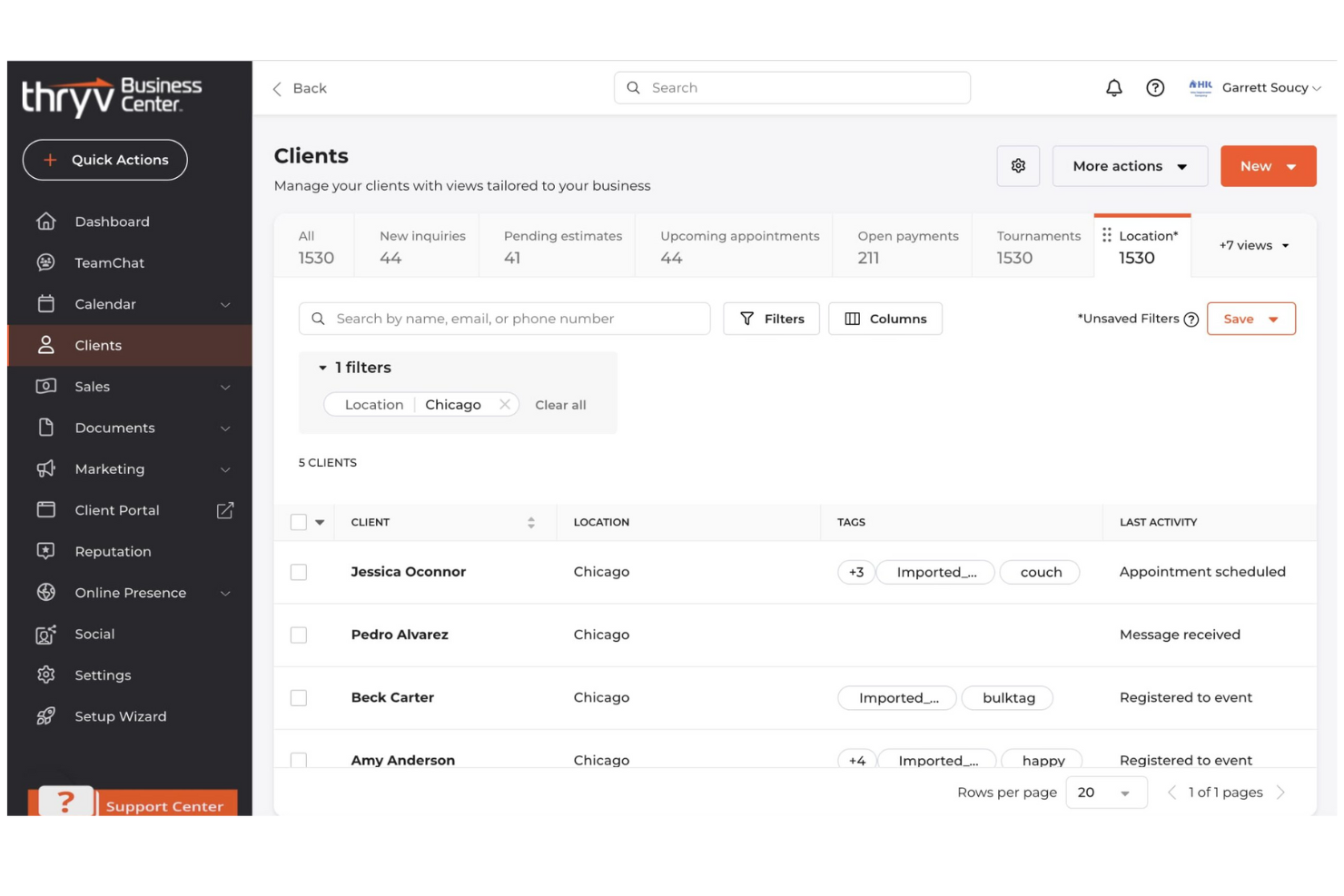Toggle the select-all clients checkbox
The image size is (1344, 896).
coord(298,522)
